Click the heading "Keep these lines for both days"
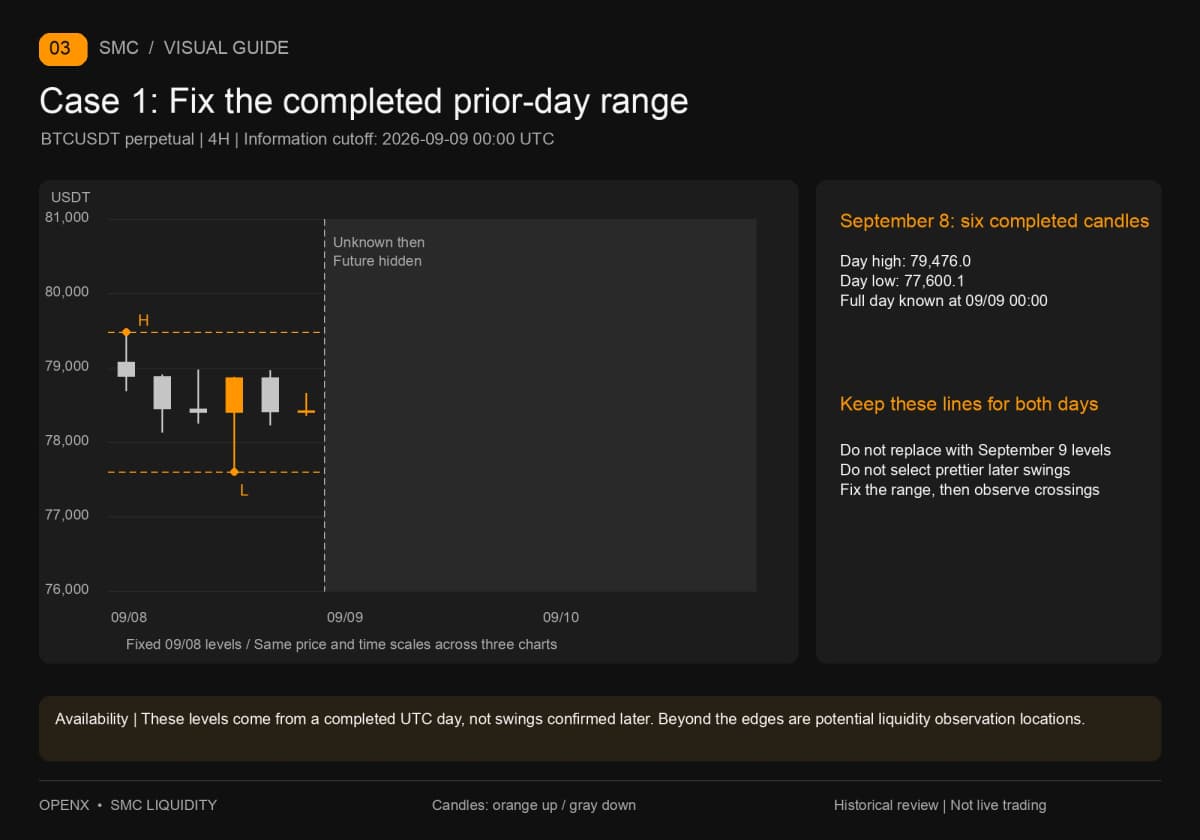This screenshot has height=840, width=1200. (969, 404)
